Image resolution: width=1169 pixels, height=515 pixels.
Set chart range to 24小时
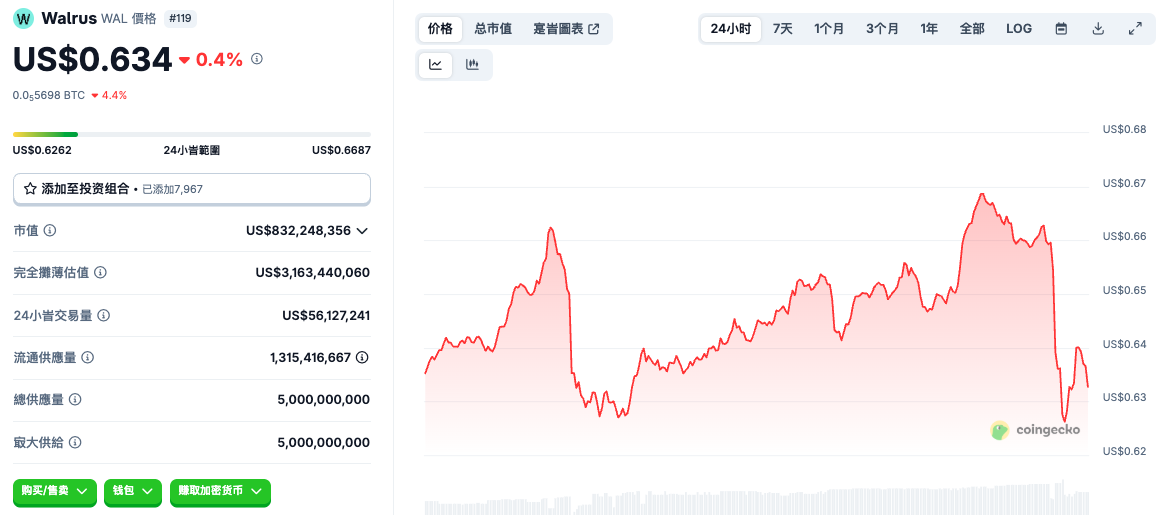731,29
